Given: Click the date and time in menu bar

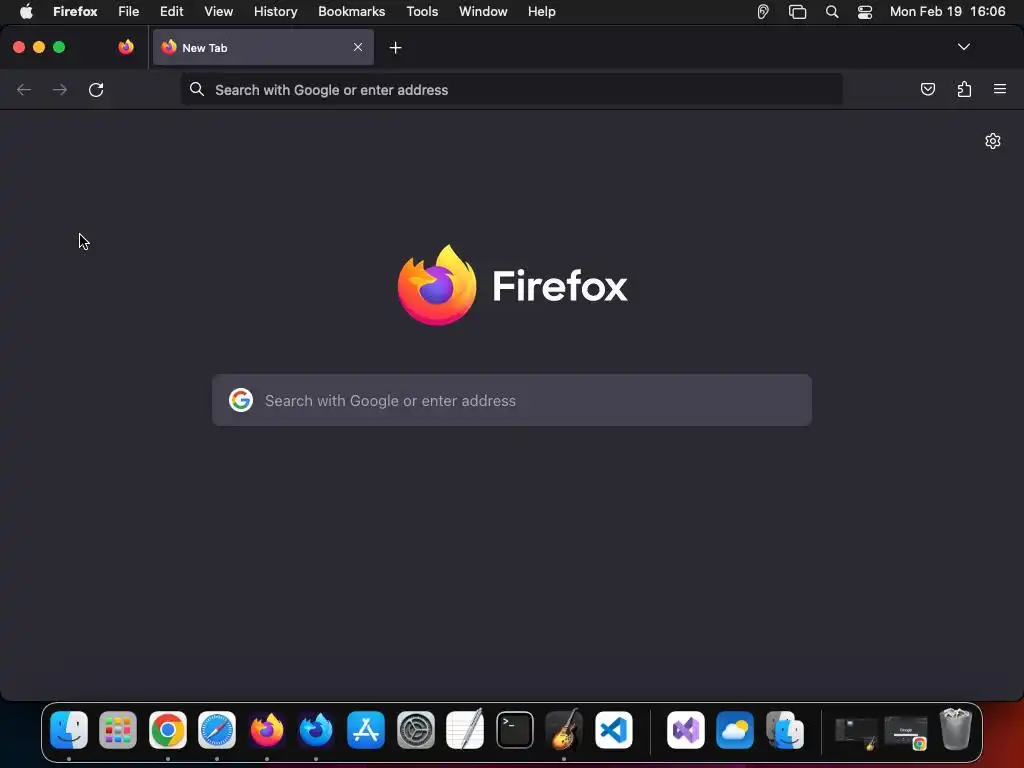Looking at the screenshot, I should [948, 11].
